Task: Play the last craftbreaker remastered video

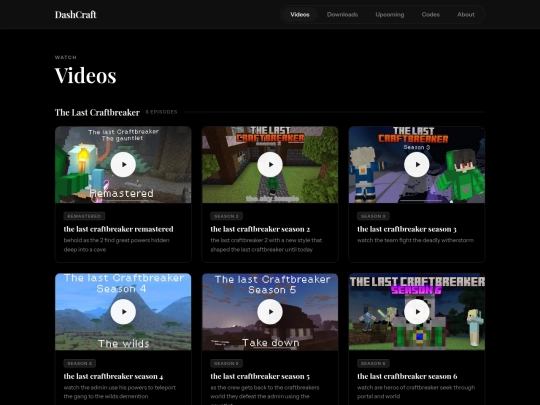Action: (123, 165)
